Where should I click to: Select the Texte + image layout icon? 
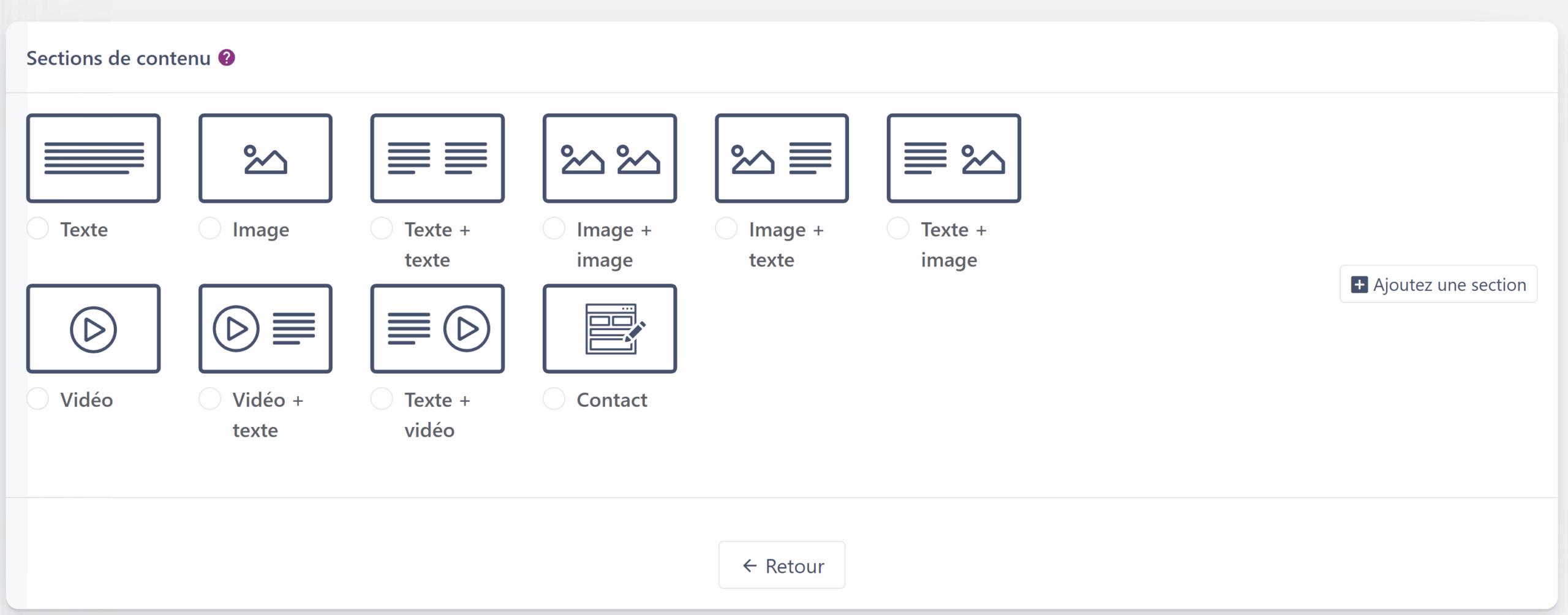pos(954,158)
